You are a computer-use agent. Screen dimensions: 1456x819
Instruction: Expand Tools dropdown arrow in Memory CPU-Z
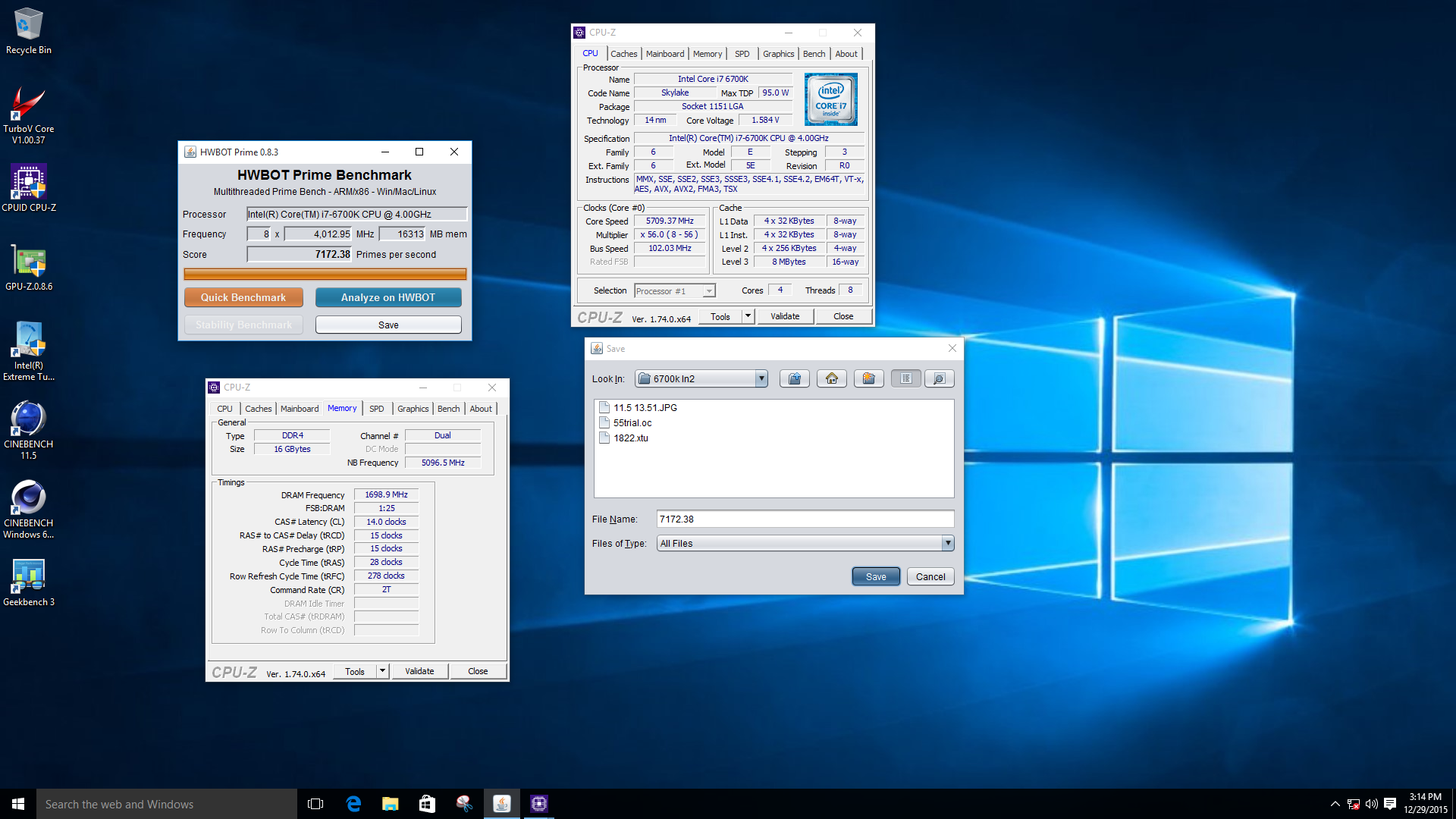pyautogui.click(x=382, y=671)
